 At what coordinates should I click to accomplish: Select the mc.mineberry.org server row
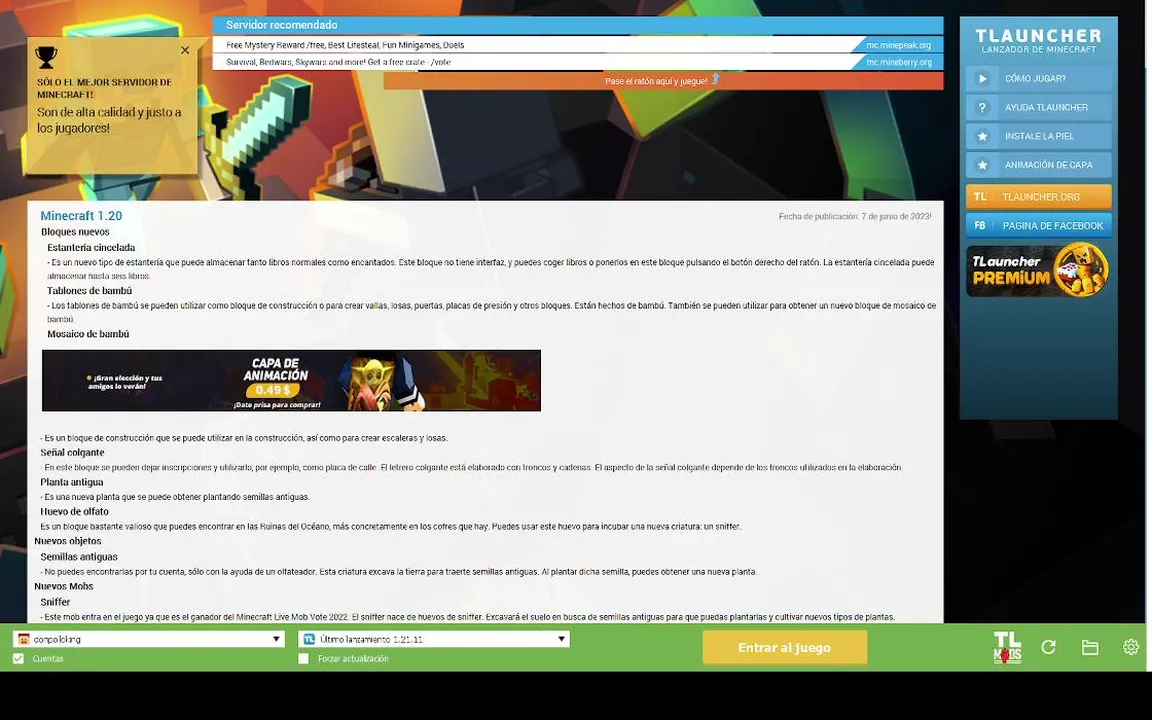pyautogui.click(x=577, y=62)
